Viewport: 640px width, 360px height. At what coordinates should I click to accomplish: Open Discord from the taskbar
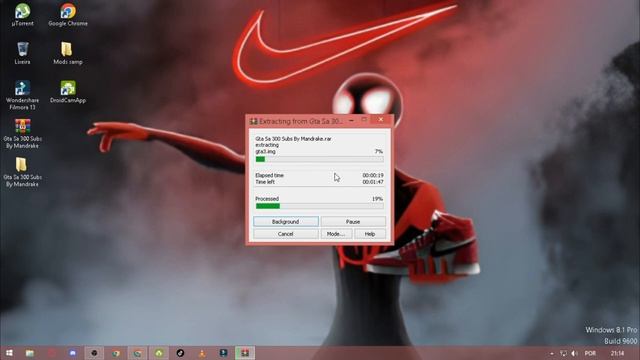pyautogui.click(x=73, y=353)
